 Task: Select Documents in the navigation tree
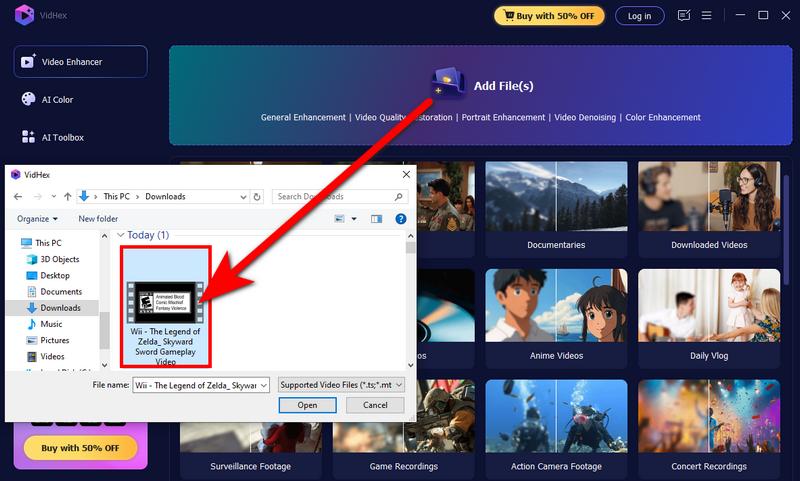(x=61, y=292)
